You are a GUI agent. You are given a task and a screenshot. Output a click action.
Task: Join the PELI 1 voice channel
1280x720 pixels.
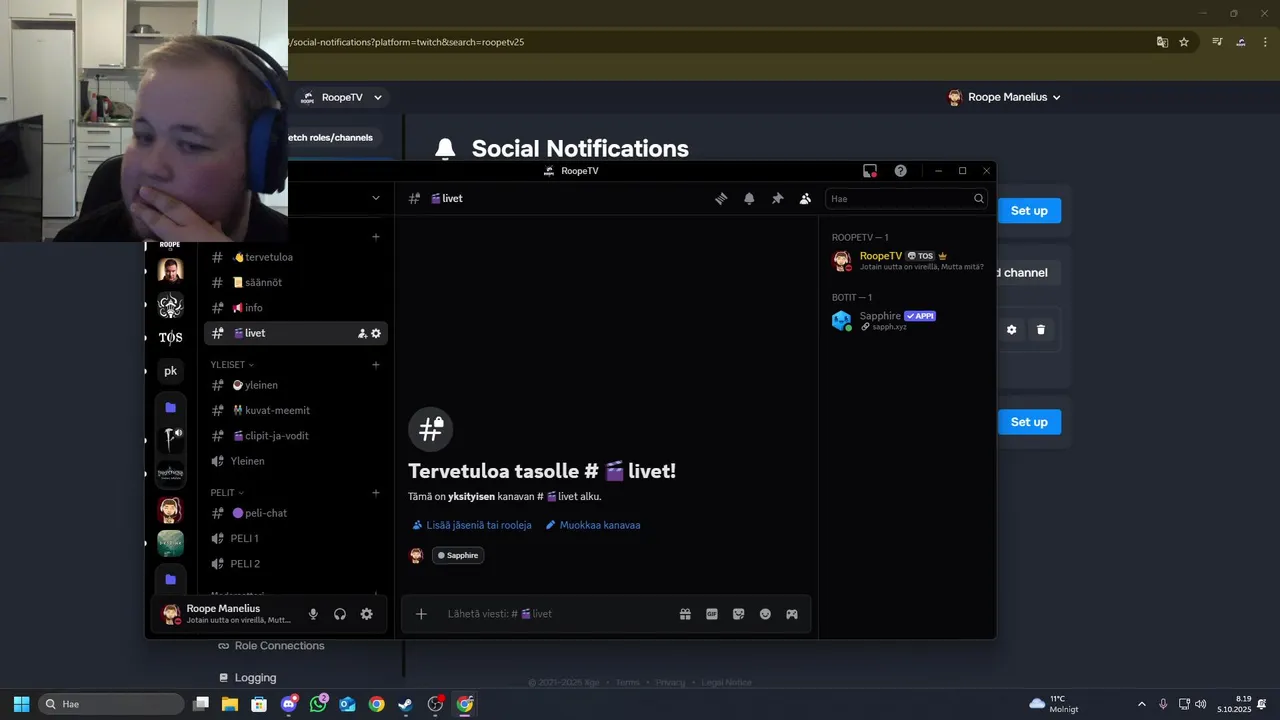[x=296, y=538]
